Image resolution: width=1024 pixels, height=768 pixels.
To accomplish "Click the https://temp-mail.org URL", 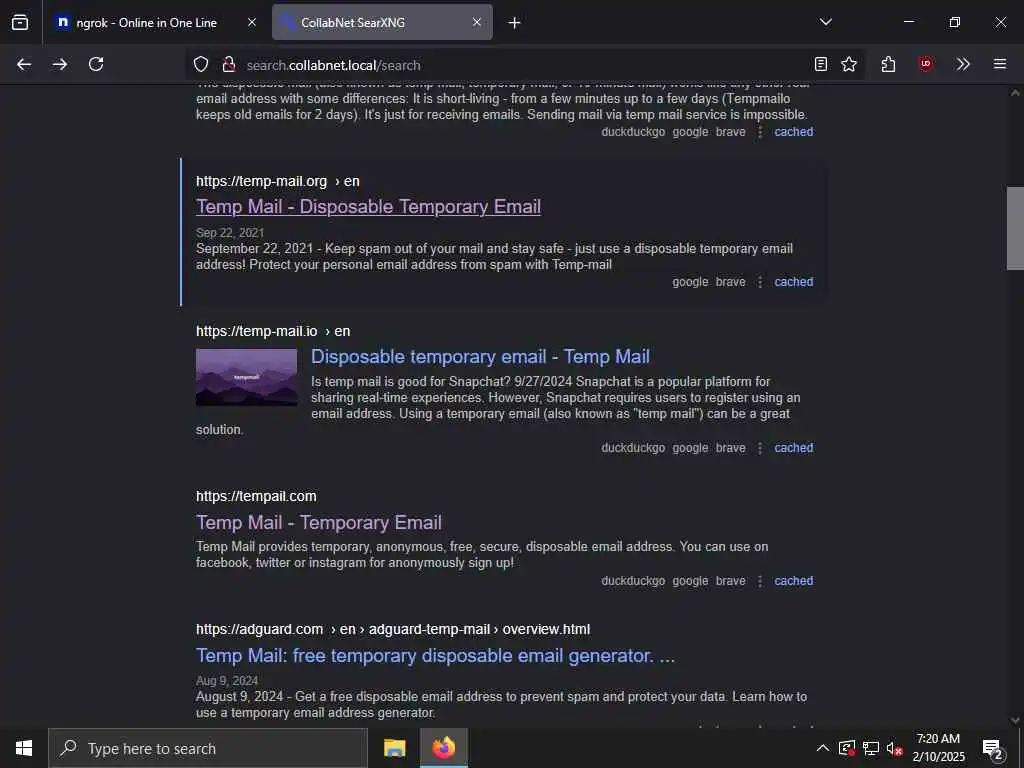I will click(261, 181).
